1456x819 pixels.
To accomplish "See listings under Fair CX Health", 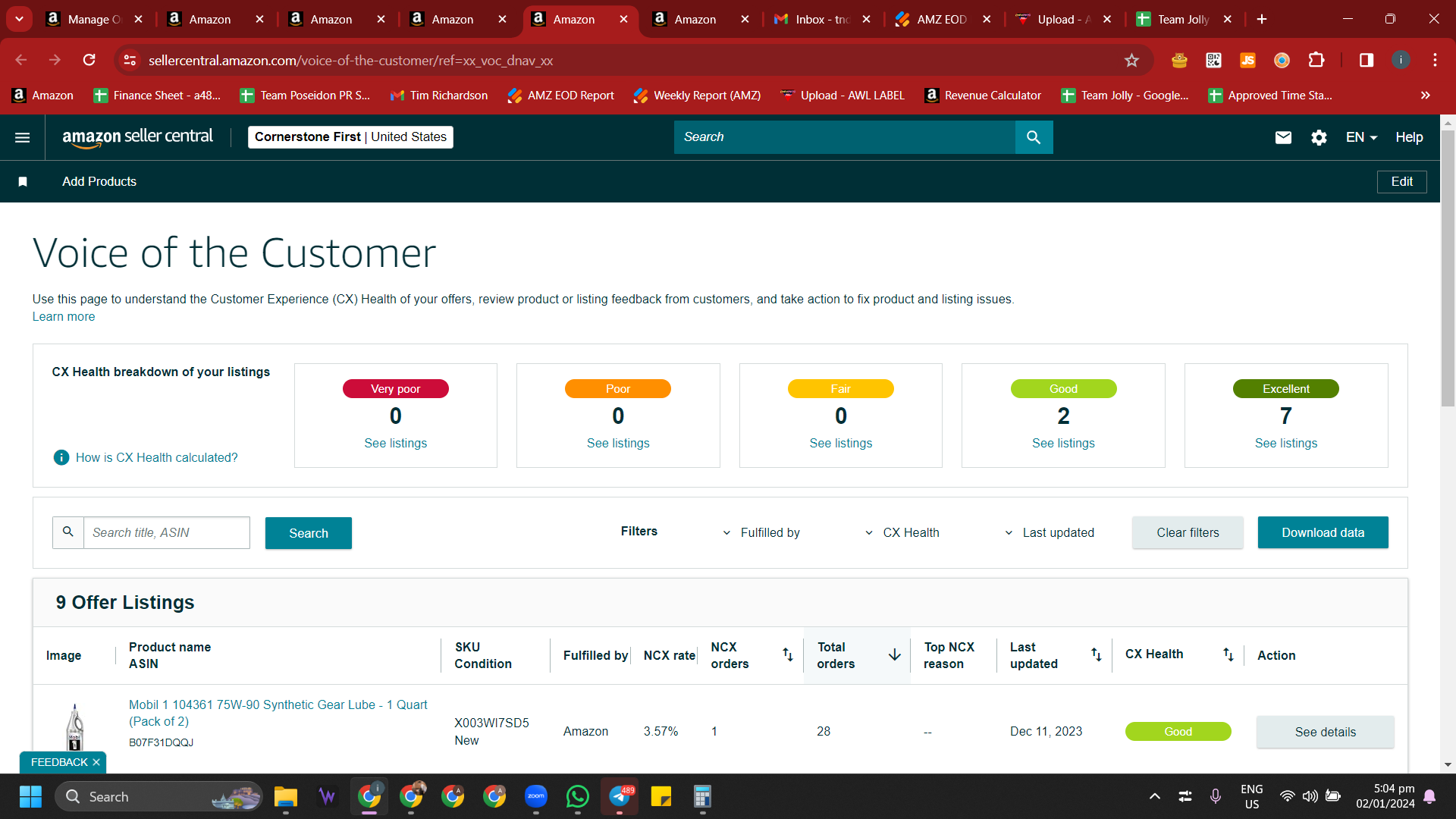I will pos(841,443).
